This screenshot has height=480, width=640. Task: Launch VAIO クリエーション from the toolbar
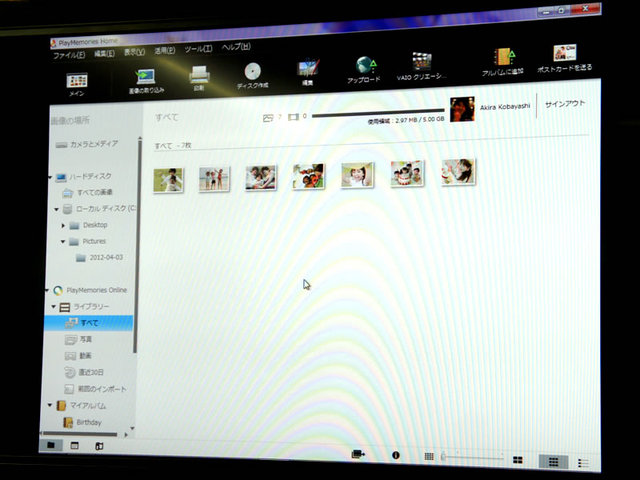(x=421, y=66)
